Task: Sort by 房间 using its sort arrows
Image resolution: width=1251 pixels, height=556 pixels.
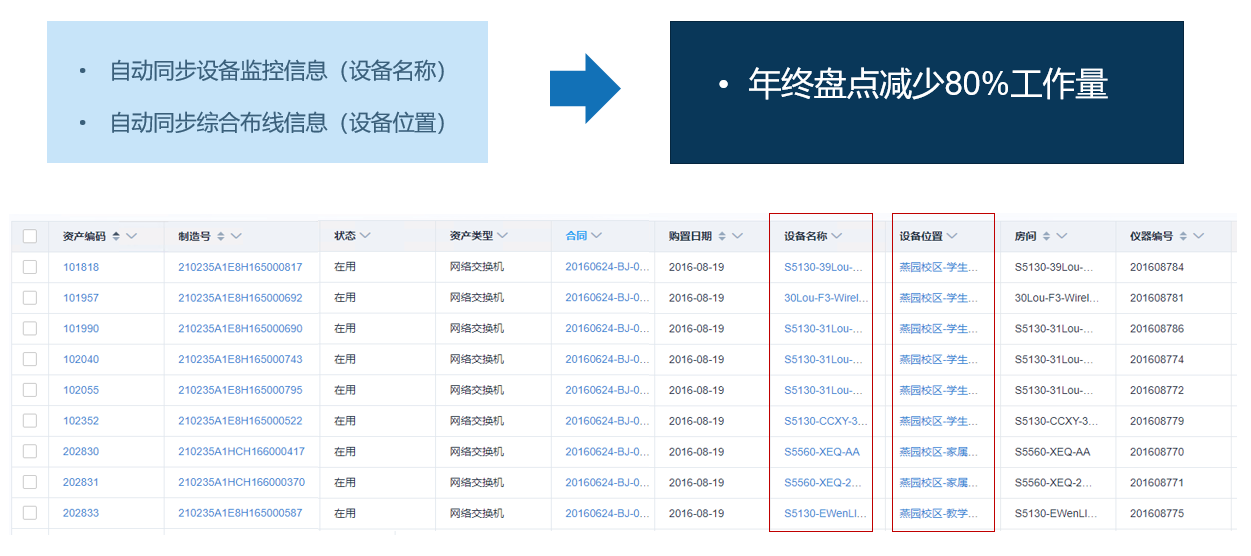Action: click(x=1046, y=236)
